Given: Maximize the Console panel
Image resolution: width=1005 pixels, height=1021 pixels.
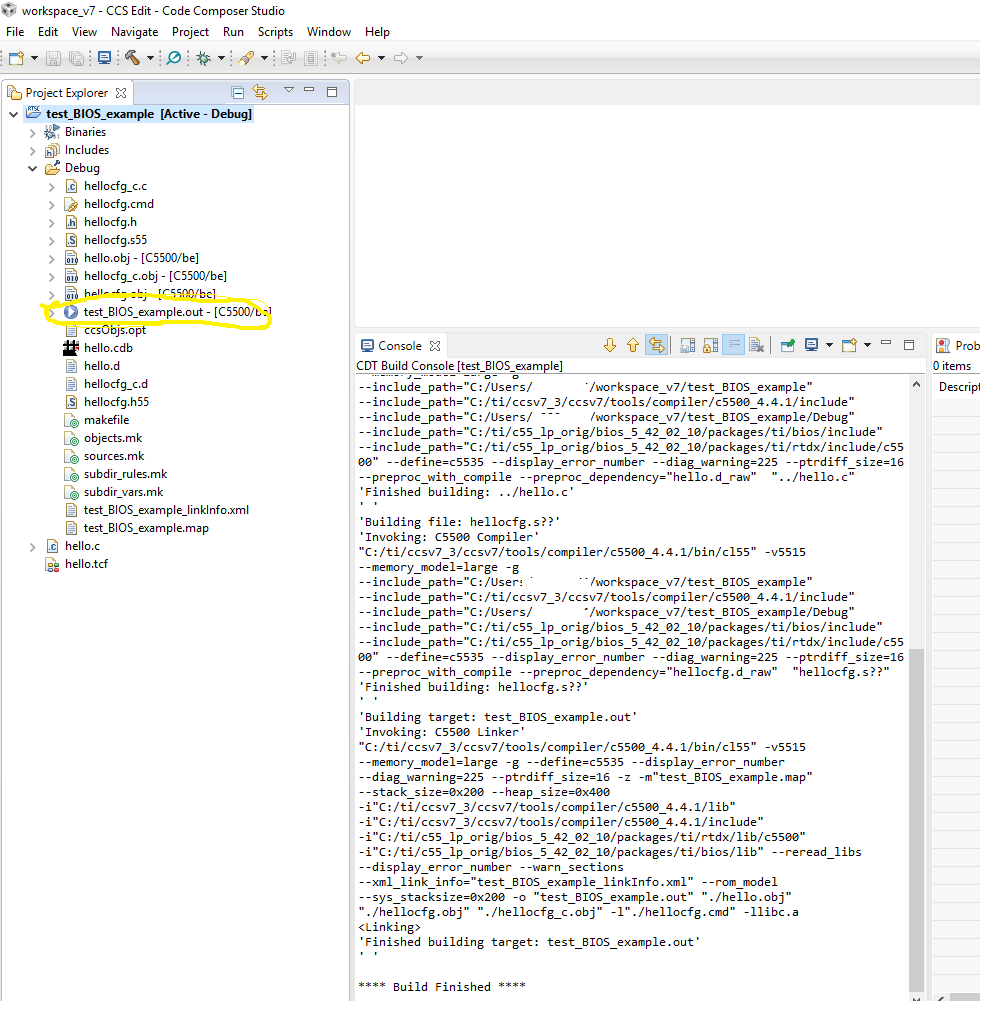Looking at the screenshot, I should pyautogui.click(x=909, y=345).
